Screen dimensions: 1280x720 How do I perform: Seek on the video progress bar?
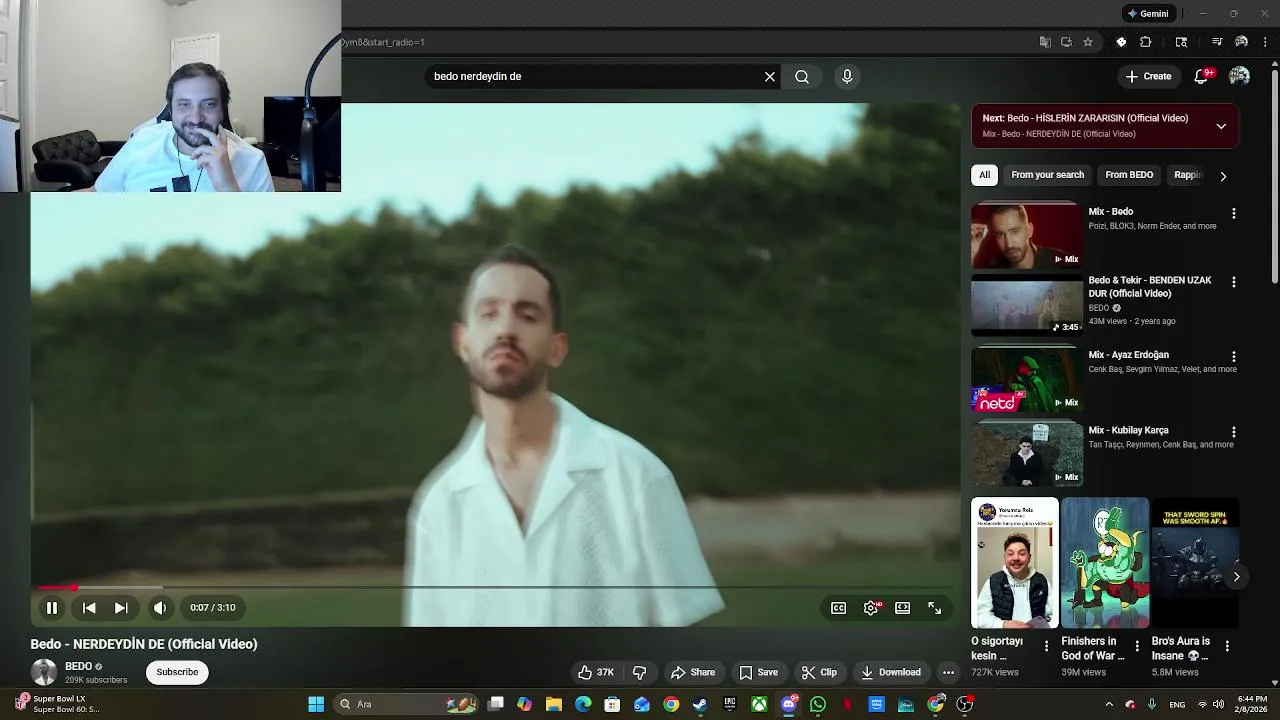[495, 588]
